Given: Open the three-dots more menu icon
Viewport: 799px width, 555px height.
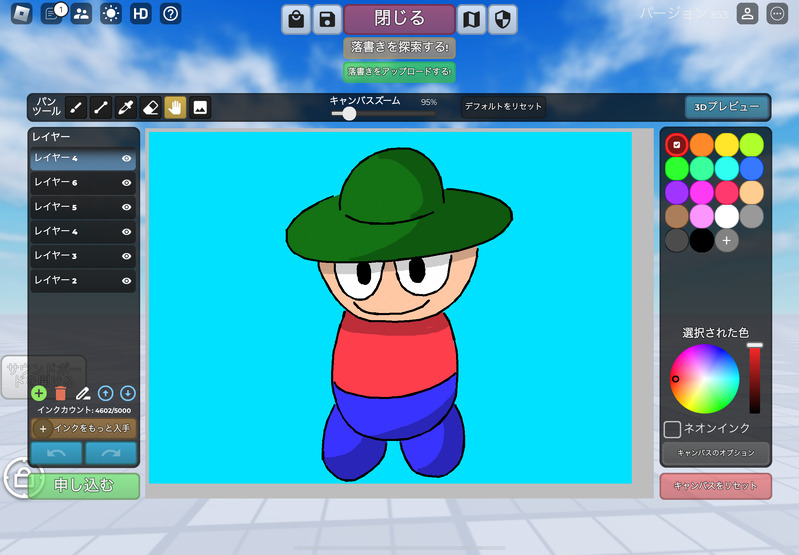Looking at the screenshot, I should click(777, 14).
